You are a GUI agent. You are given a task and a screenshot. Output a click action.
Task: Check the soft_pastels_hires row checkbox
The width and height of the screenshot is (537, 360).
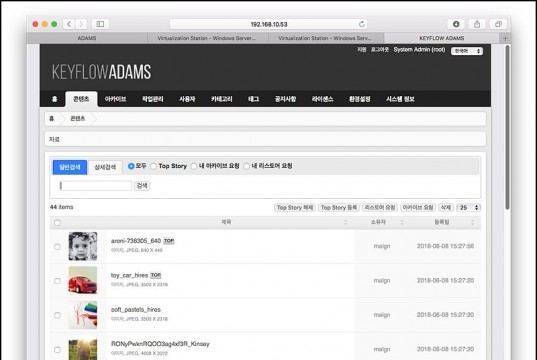(58, 315)
